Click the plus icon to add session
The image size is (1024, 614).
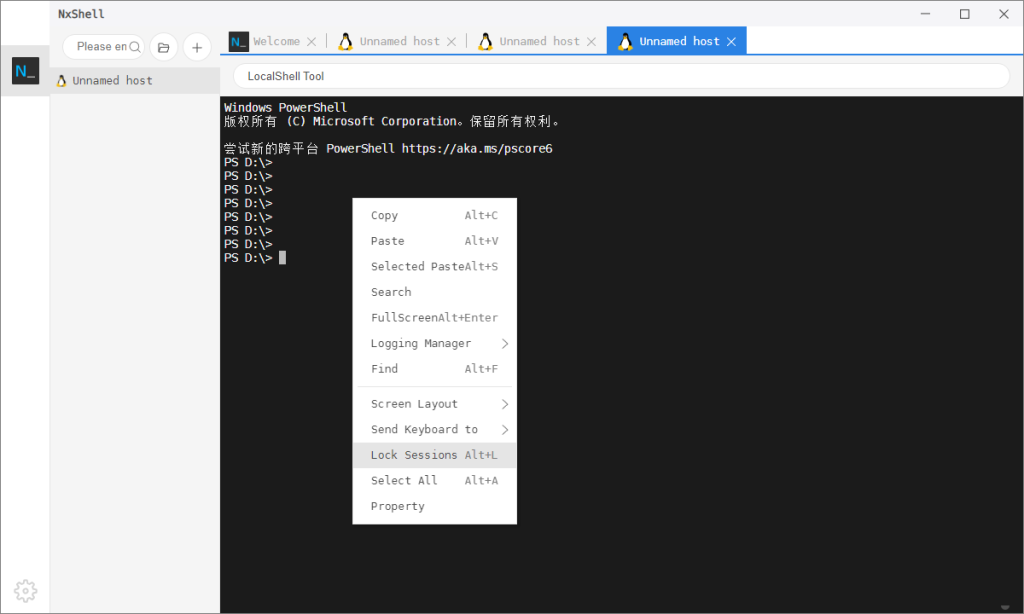pos(197,47)
